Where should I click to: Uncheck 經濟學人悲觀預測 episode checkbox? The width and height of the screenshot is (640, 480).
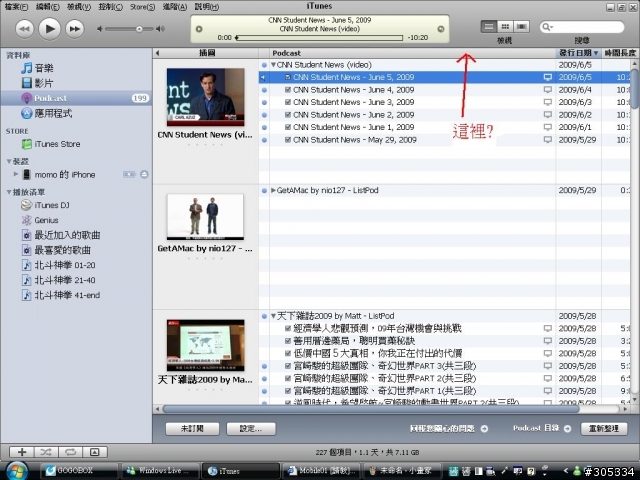click(288, 328)
